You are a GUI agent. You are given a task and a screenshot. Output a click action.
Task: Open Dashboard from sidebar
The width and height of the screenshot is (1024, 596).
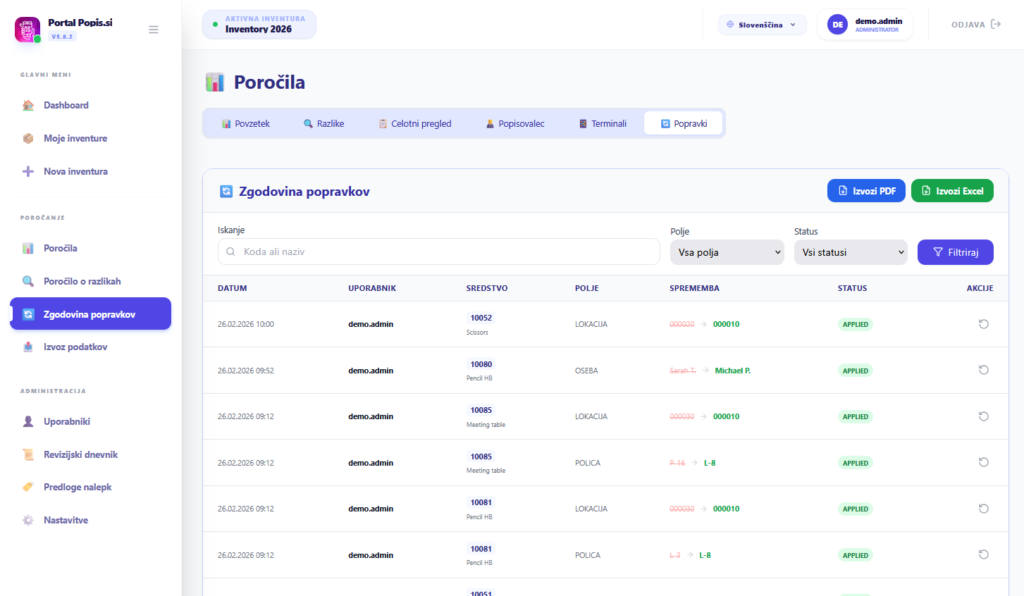tap(66, 105)
